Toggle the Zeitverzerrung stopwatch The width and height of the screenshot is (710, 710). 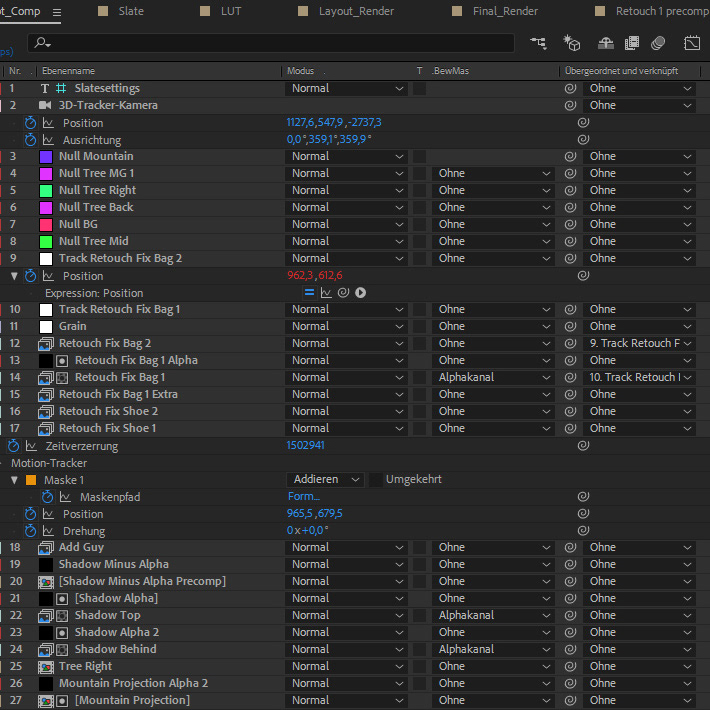coord(14,445)
